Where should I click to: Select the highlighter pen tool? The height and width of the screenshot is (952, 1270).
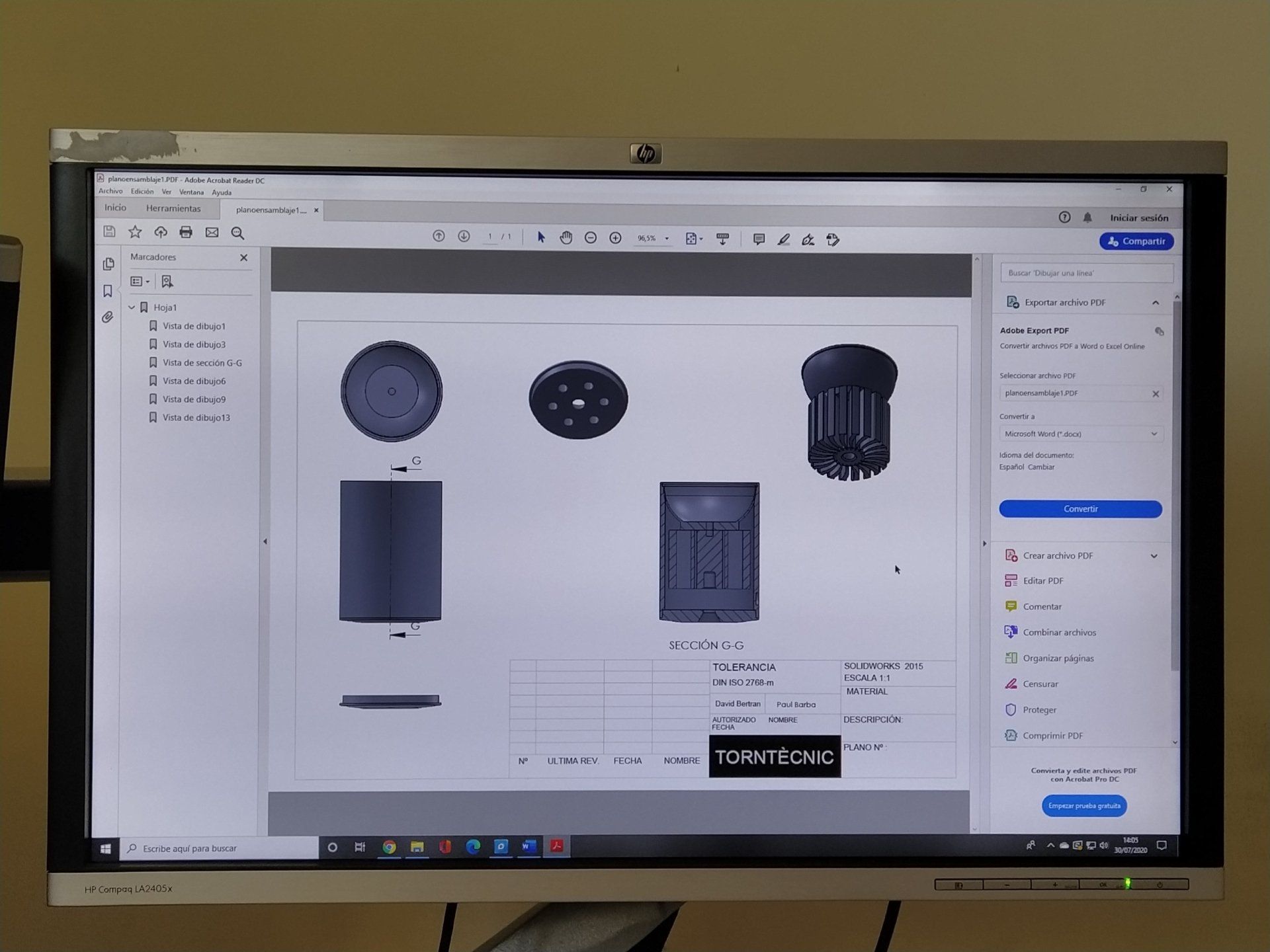pos(783,239)
